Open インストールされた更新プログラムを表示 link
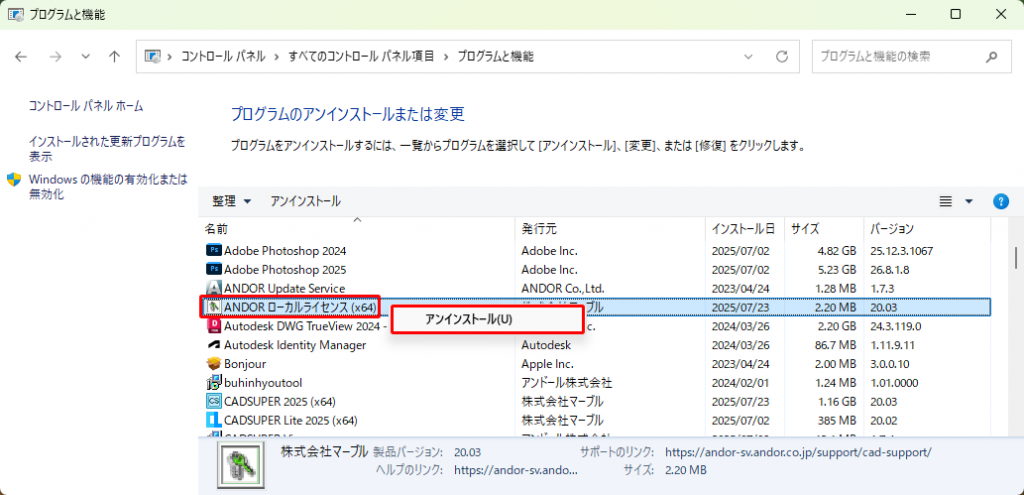 tap(107, 148)
